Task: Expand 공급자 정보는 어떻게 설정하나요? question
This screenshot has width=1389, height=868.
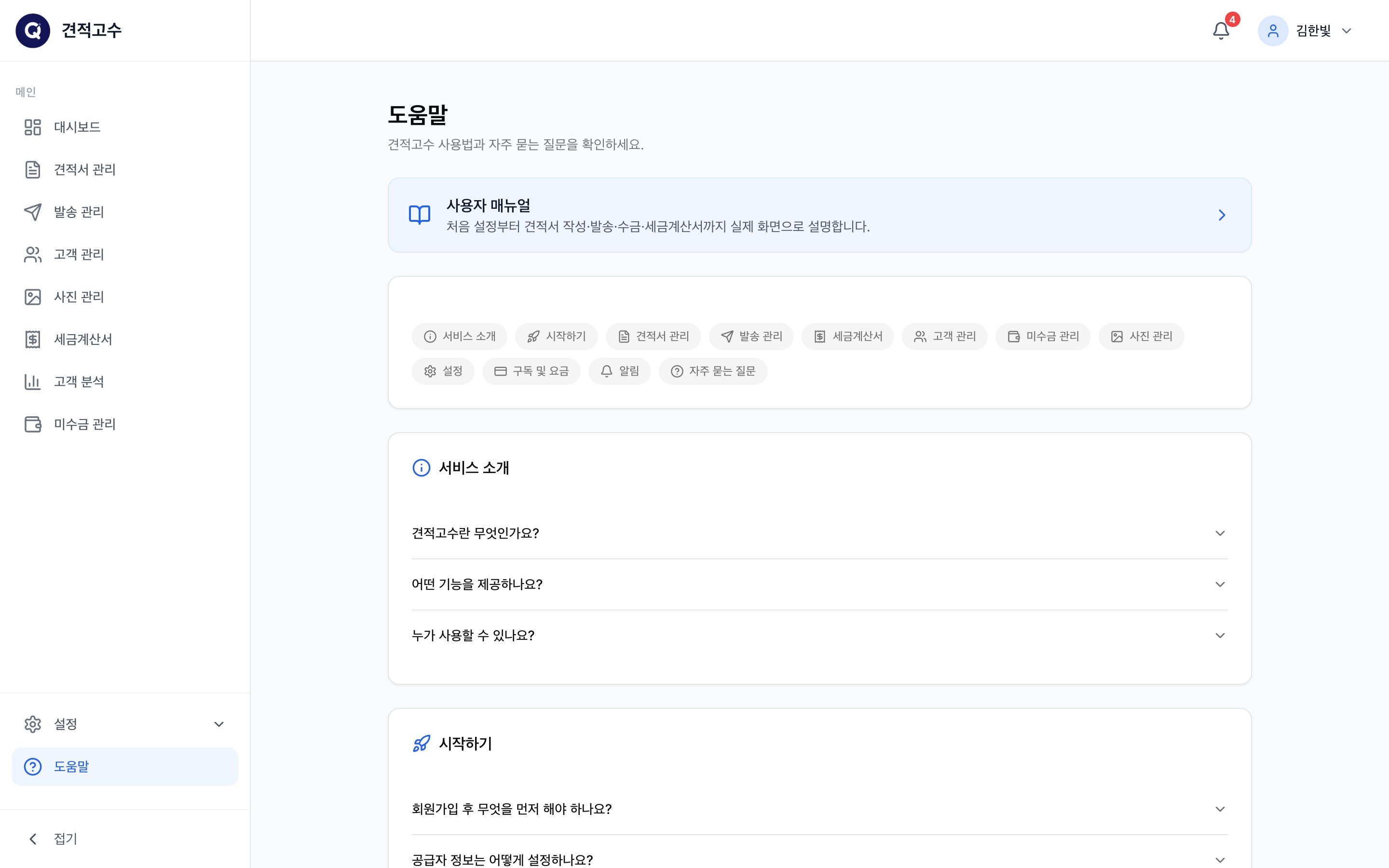Action: pos(819,859)
